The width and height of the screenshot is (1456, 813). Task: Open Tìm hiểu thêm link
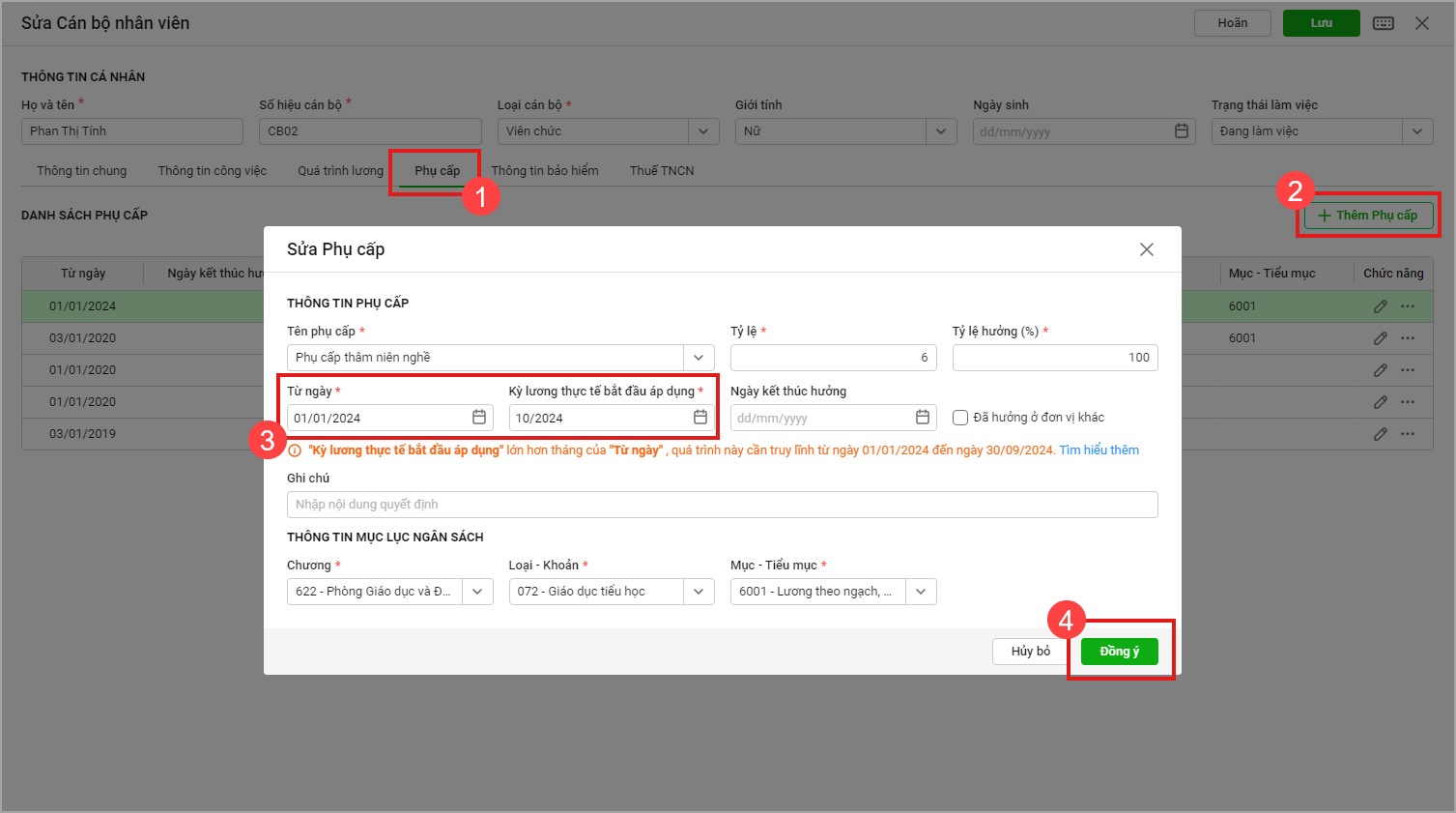pyautogui.click(x=1099, y=450)
